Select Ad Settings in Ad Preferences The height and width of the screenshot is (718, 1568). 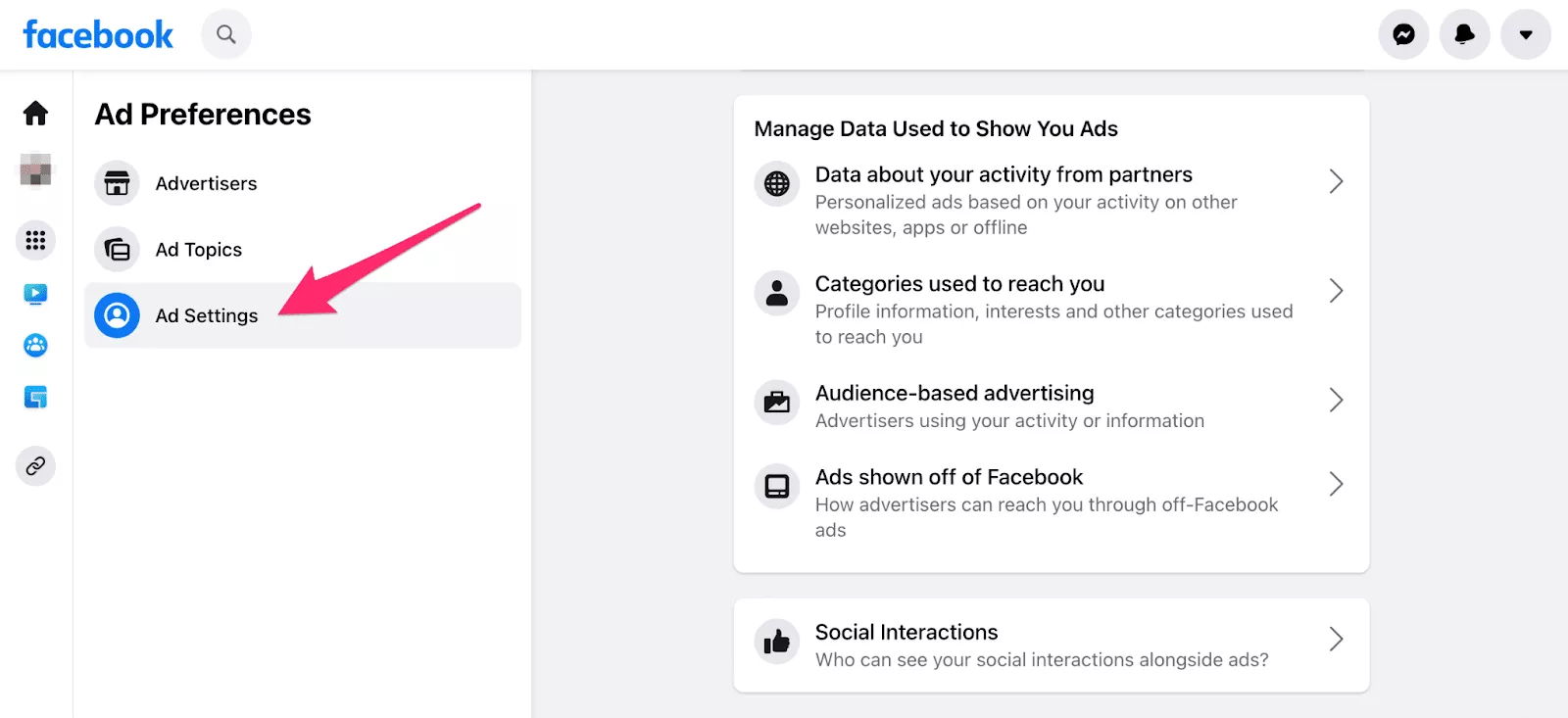(x=207, y=315)
